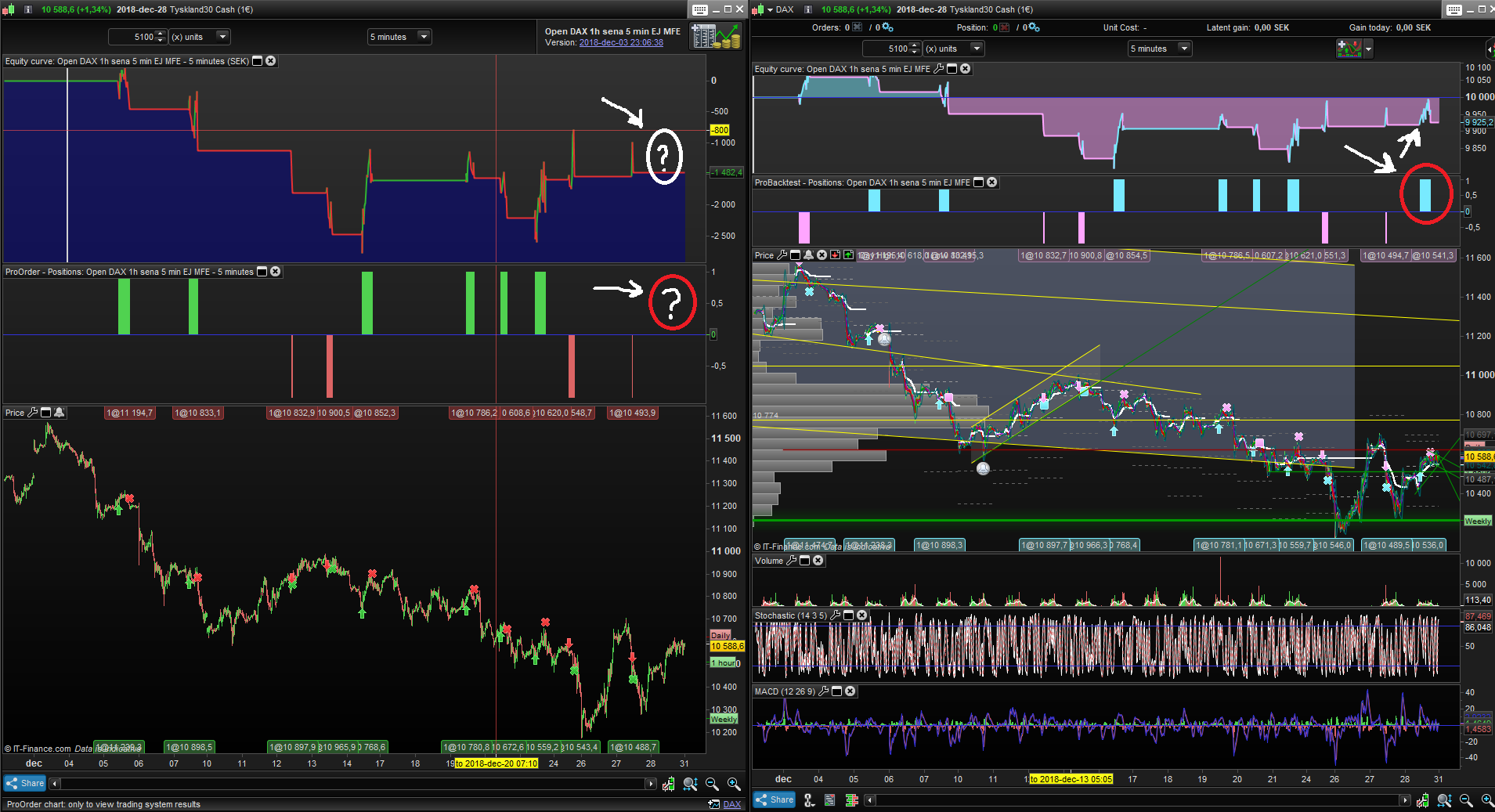Click the alert bell icon on left Price panel

[59, 413]
